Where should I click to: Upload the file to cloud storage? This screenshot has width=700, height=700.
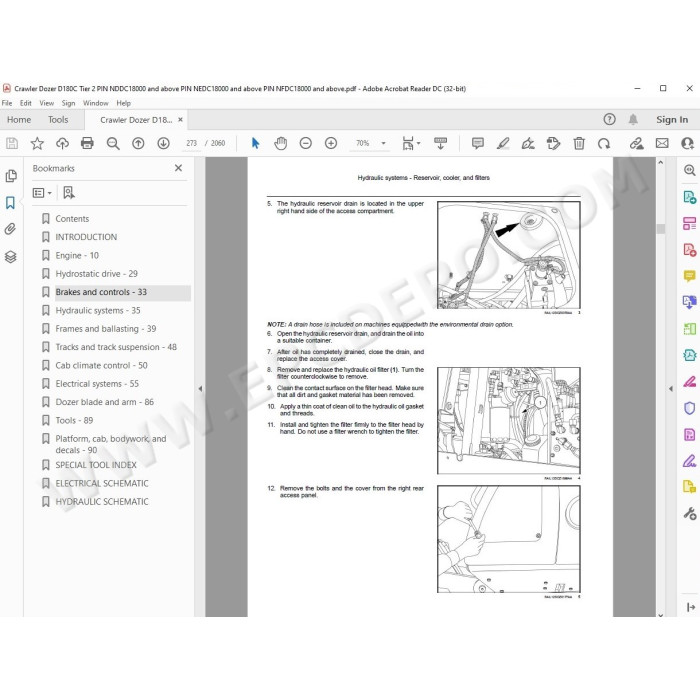[62, 143]
